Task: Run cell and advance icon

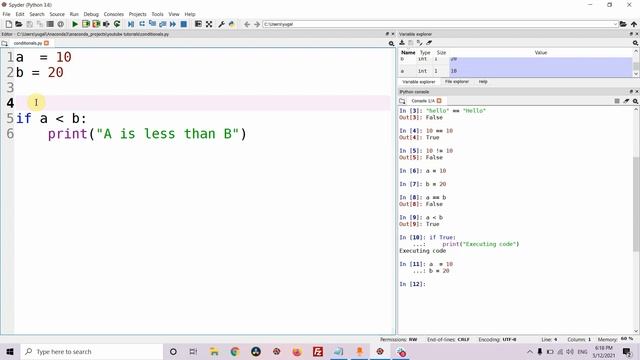Action: pyautogui.click(x=96, y=24)
